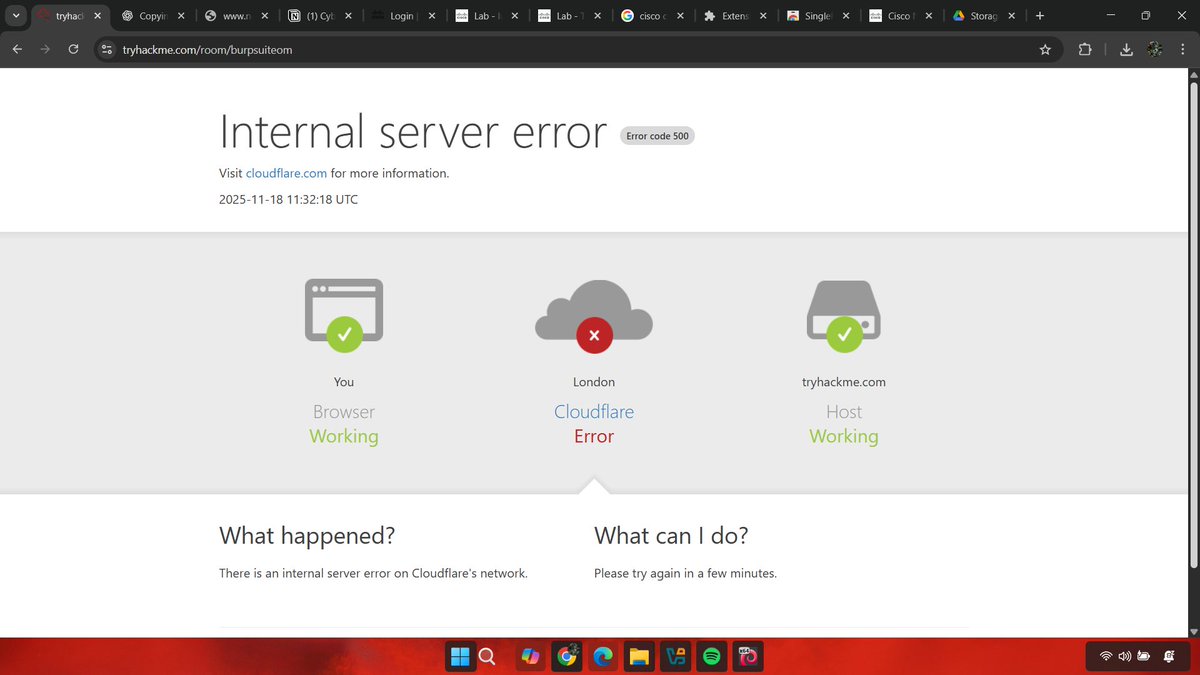Reload the current page
1200x675 pixels.
pos(72,48)
